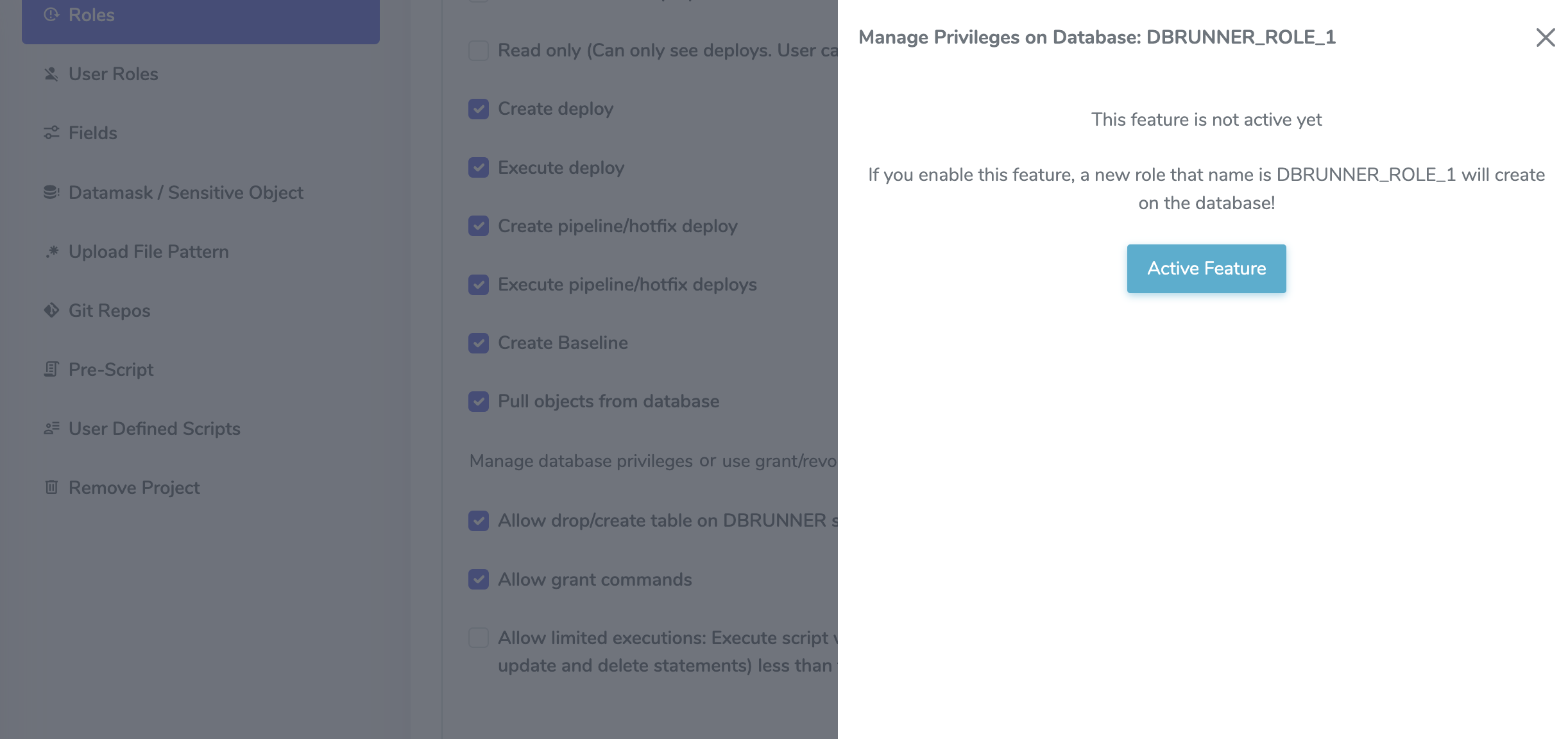Click the Pre-Script scroll icon
The height and width of the screenshot is (739, 1568).
(x=51, y=369)
